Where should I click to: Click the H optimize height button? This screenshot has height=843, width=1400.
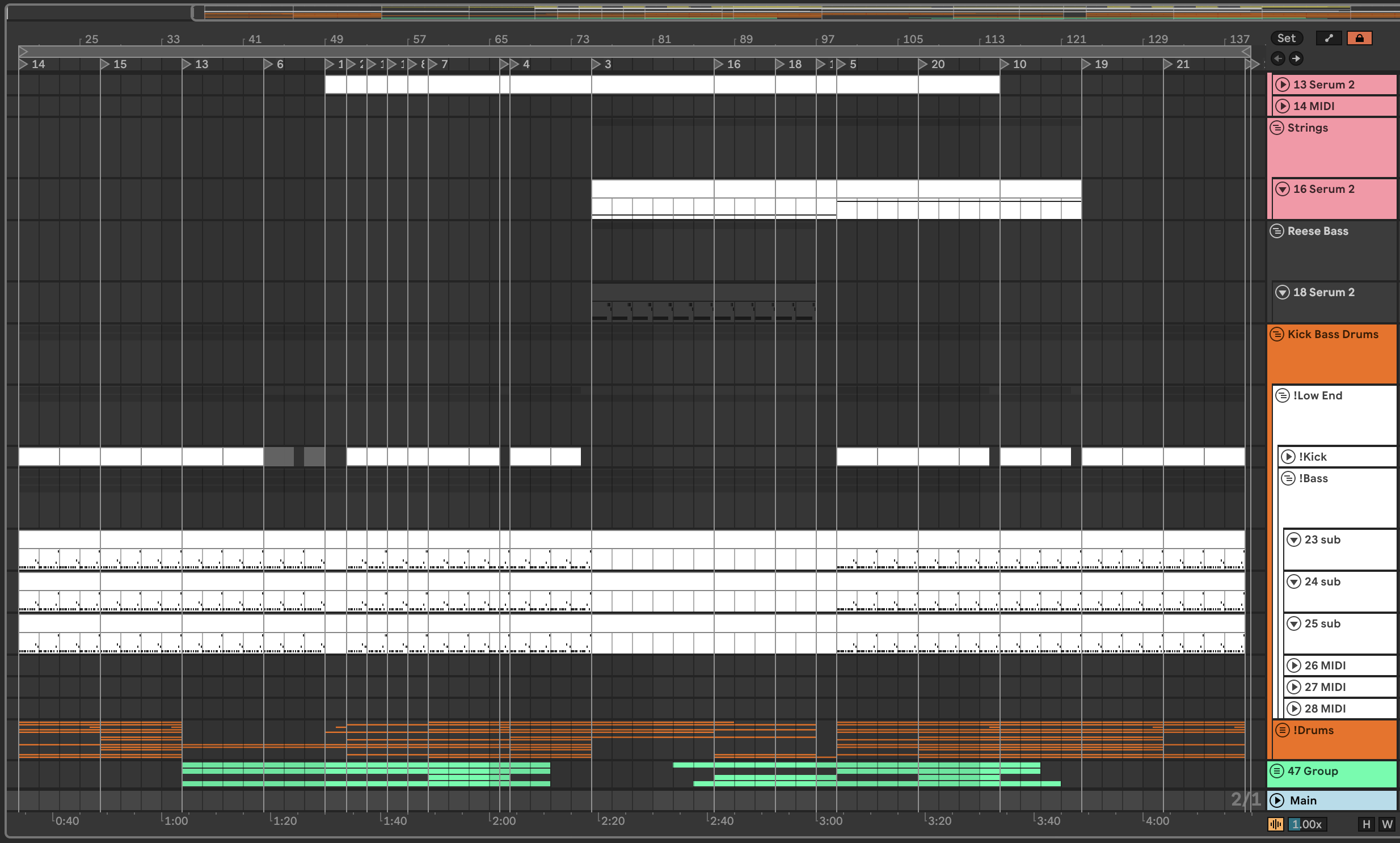[x=1367, y=824]
